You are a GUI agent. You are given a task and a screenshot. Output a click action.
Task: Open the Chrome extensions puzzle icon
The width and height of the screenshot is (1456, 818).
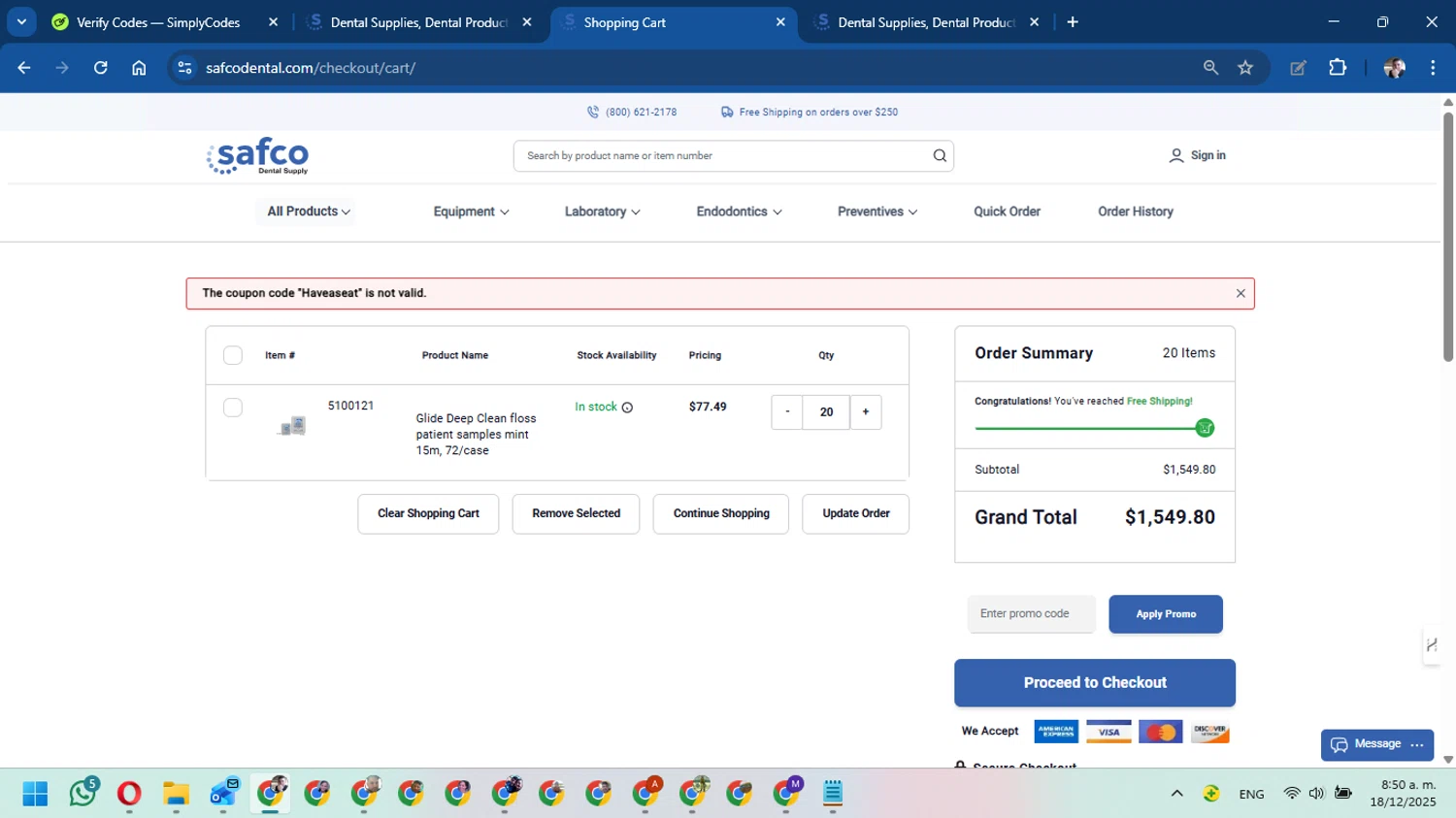click(1338, 67)
